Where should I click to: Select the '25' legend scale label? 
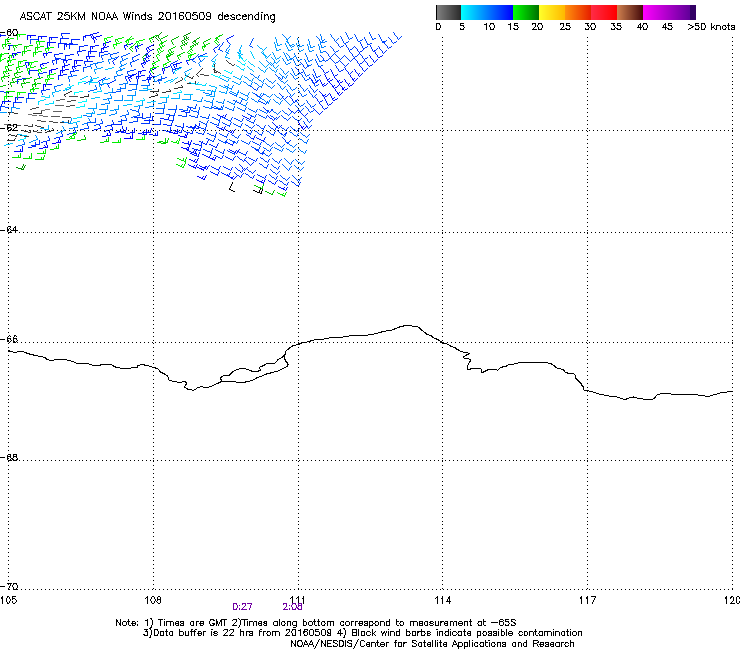point(565,27)
